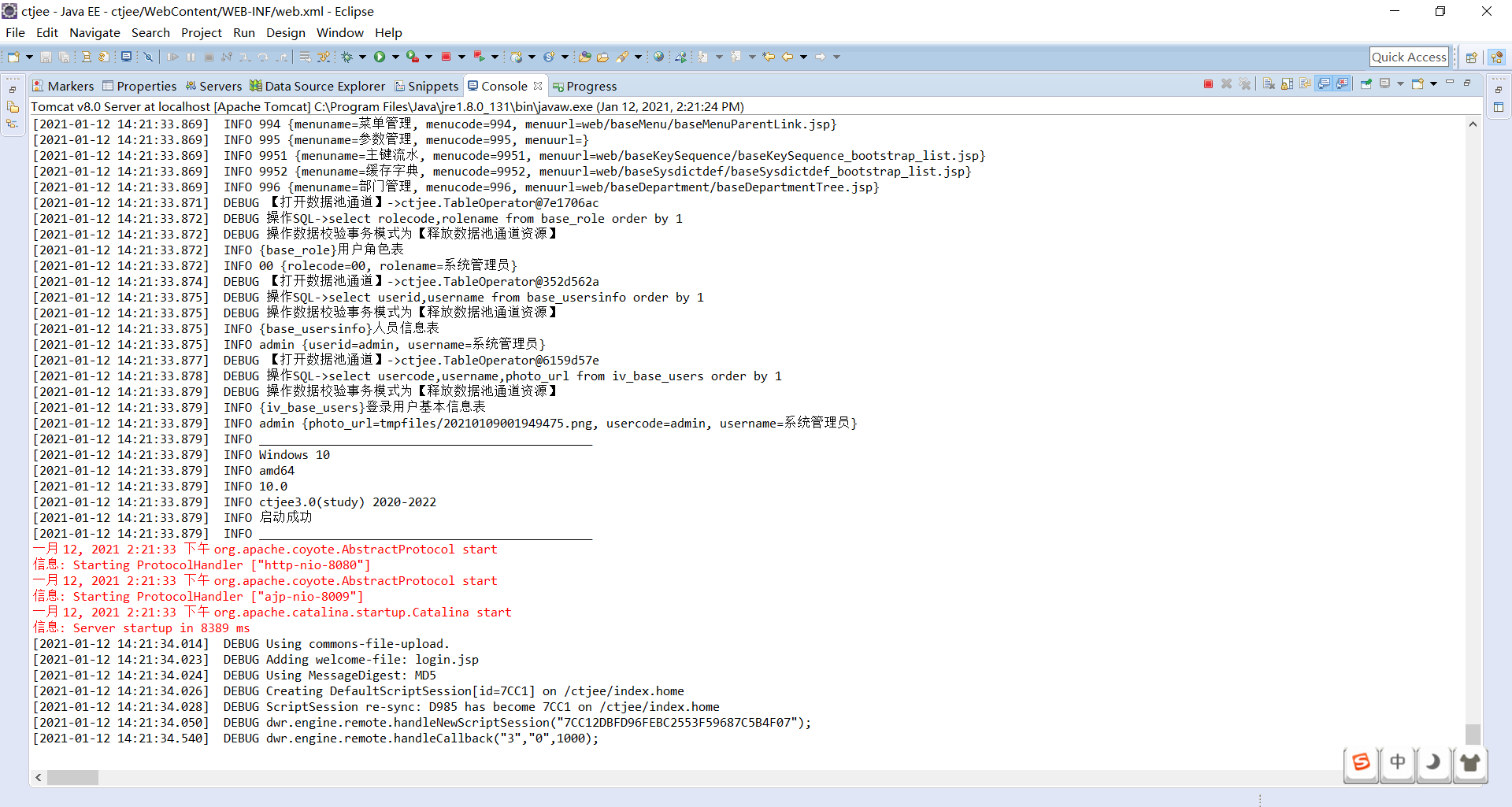This screenshot has width=1512, height=807.
Task: Open the Open Console dropdown arrow
Action: pyautogui.click(x=1433, y=83)
